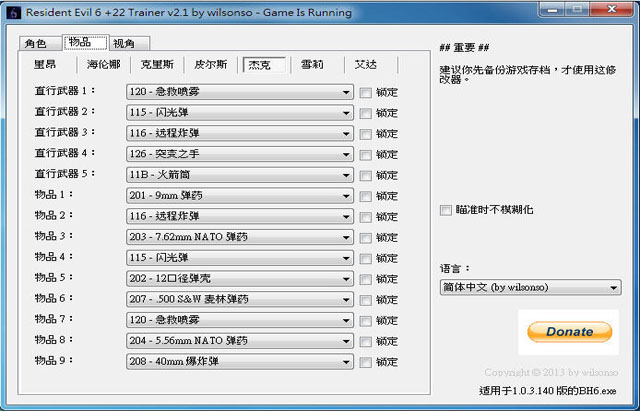Screen dimensions: 640x411
Task: Choose the 海伦娜 character tab
Action: pos(104,64)
